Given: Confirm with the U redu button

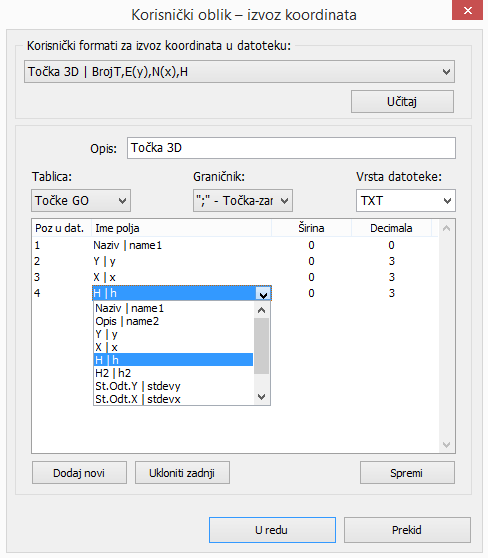Looking at the screenshot, I should point(272,530).
